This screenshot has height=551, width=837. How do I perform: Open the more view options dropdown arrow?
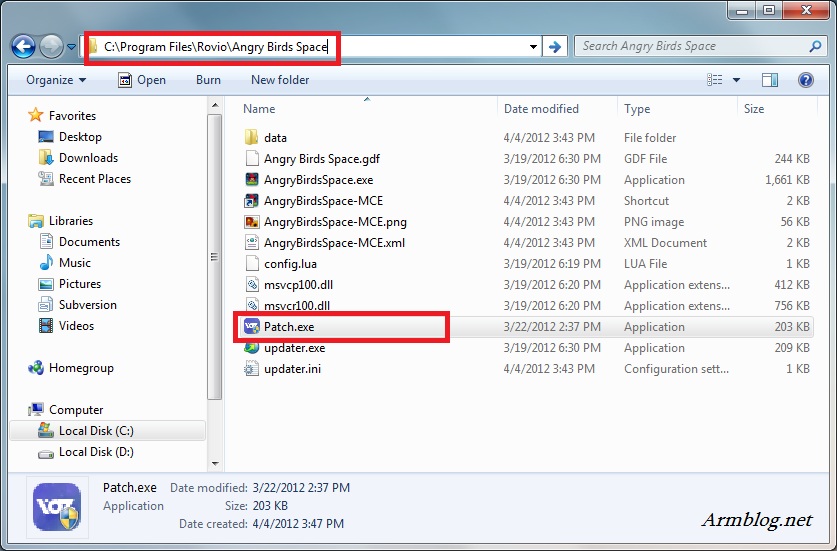[x=737, y=80]
